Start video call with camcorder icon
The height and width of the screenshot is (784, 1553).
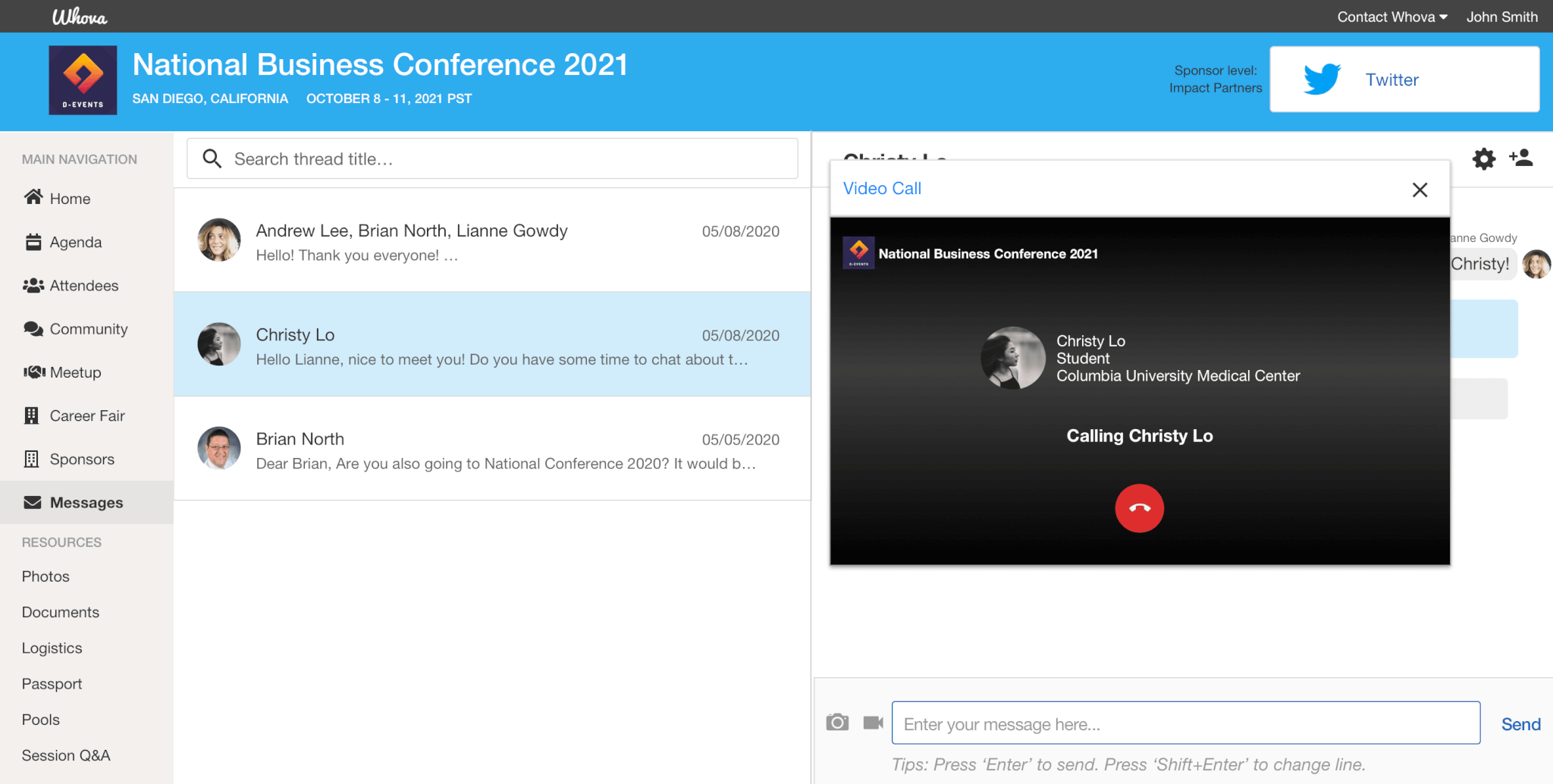(x=873, y=723)
